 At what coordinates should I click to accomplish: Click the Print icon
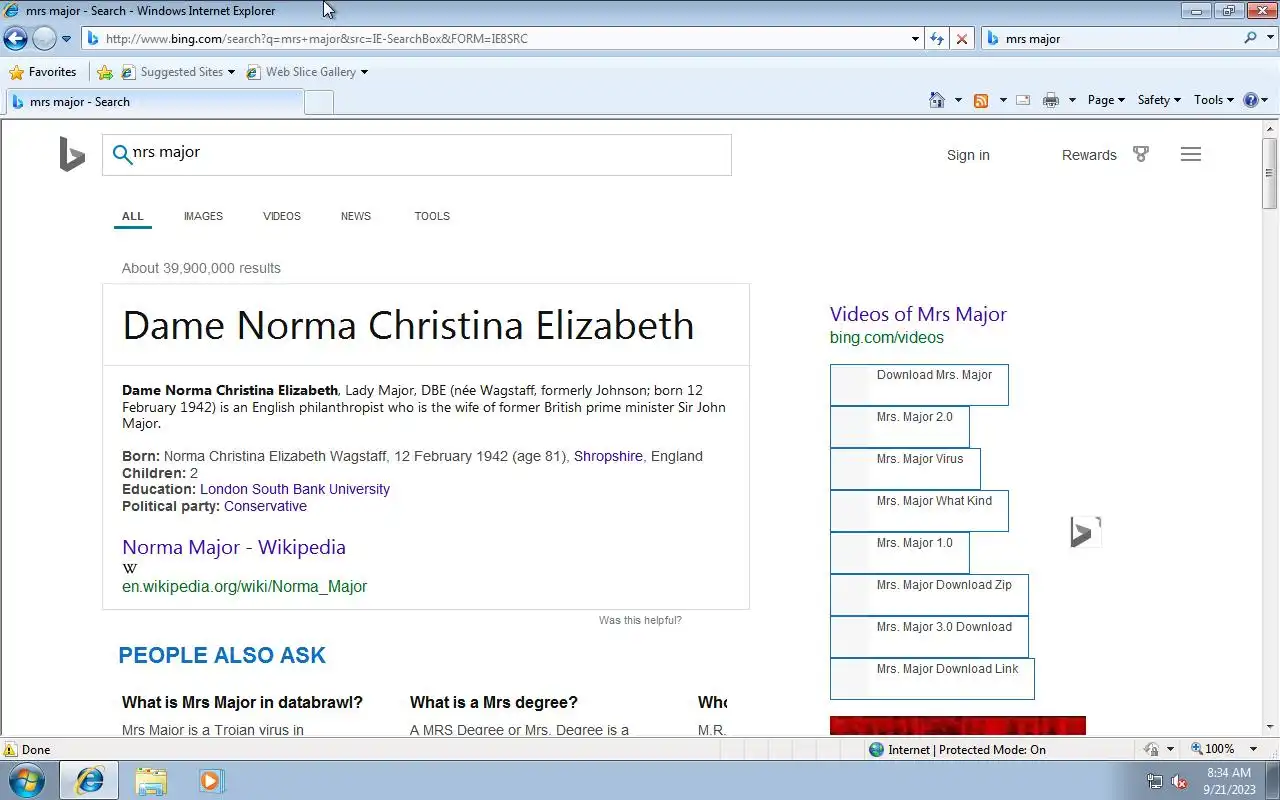[1050, 100]
